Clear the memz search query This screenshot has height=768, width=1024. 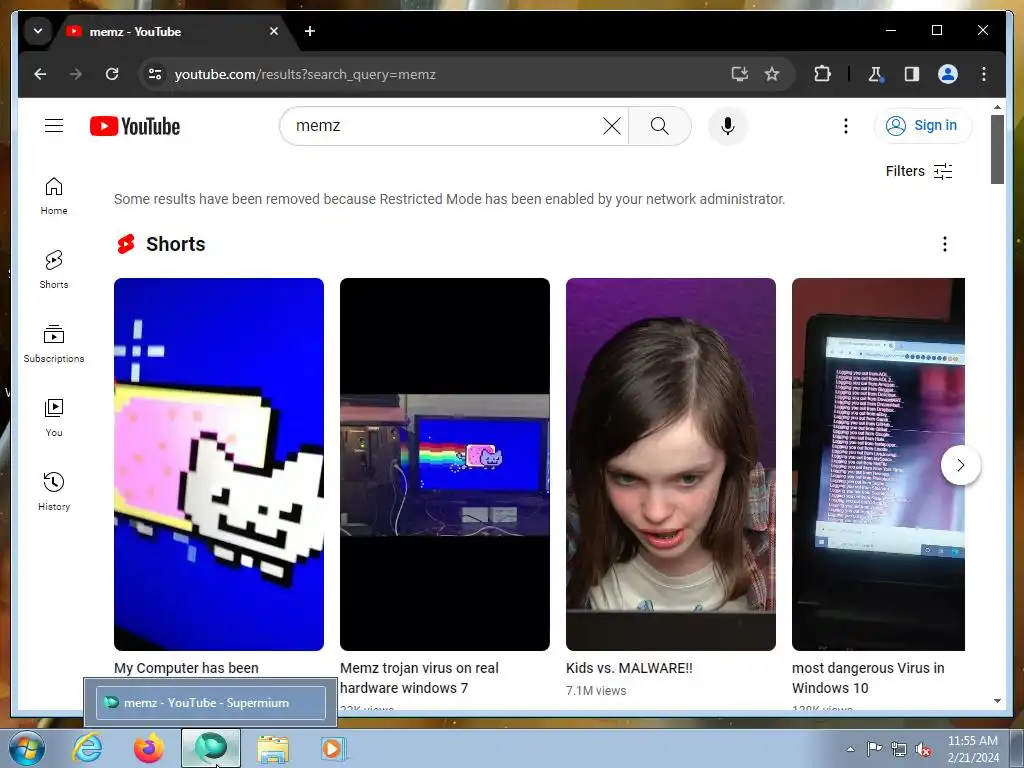pyautogui.click(x=611, y=125)
